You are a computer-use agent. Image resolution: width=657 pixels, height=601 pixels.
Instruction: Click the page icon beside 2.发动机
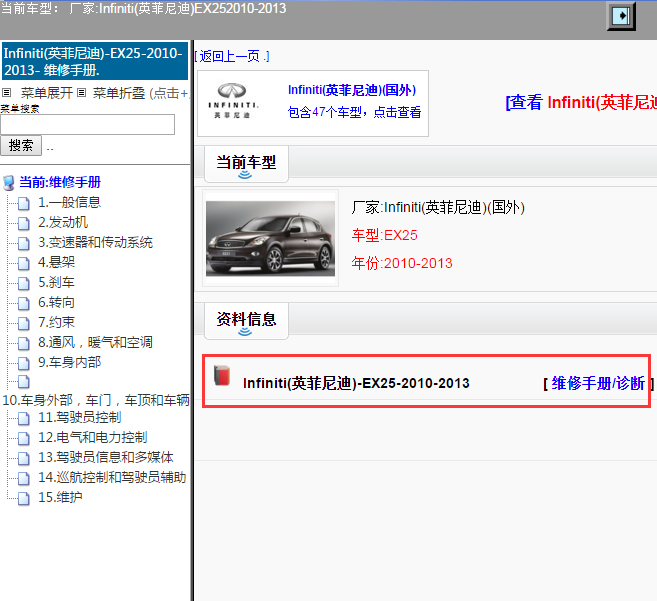pos(24,223)
